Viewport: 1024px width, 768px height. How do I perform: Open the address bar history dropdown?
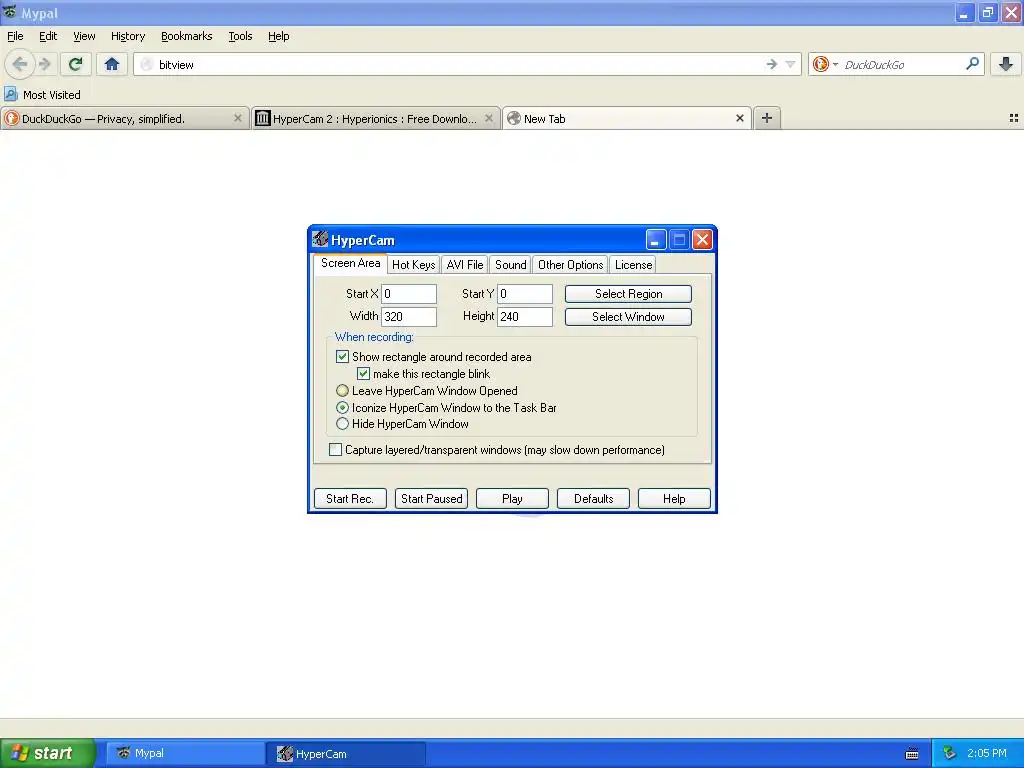pyautogui.click(x=790, y=64)
